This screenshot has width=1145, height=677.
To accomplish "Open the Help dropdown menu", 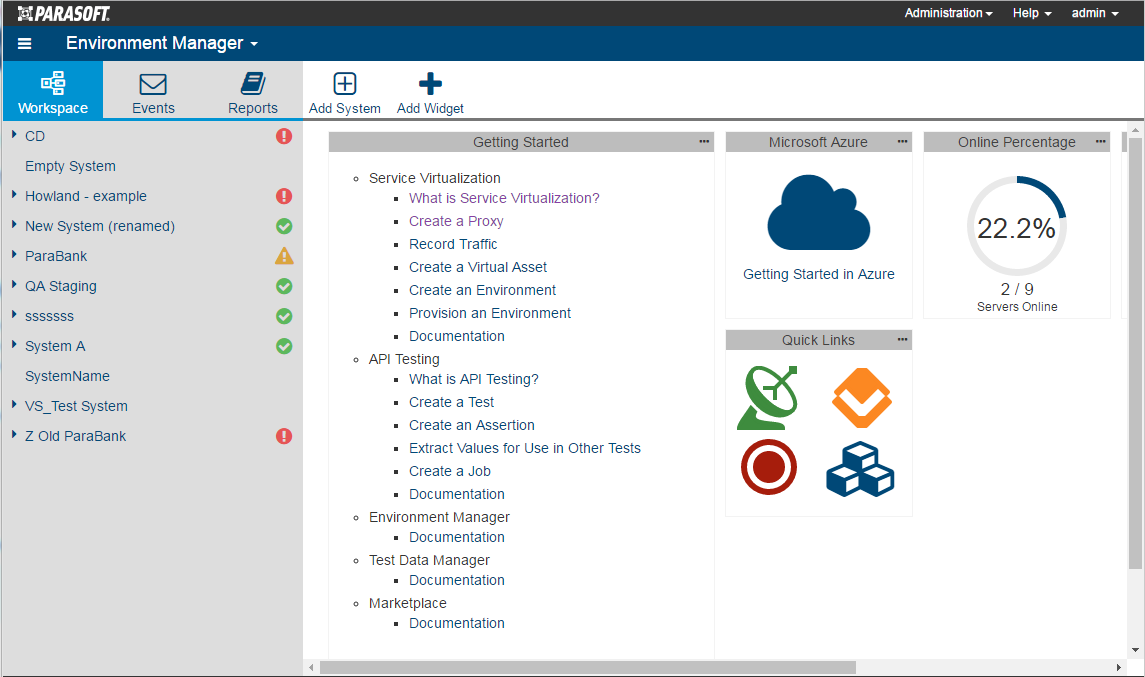I will click(1032, 13).
